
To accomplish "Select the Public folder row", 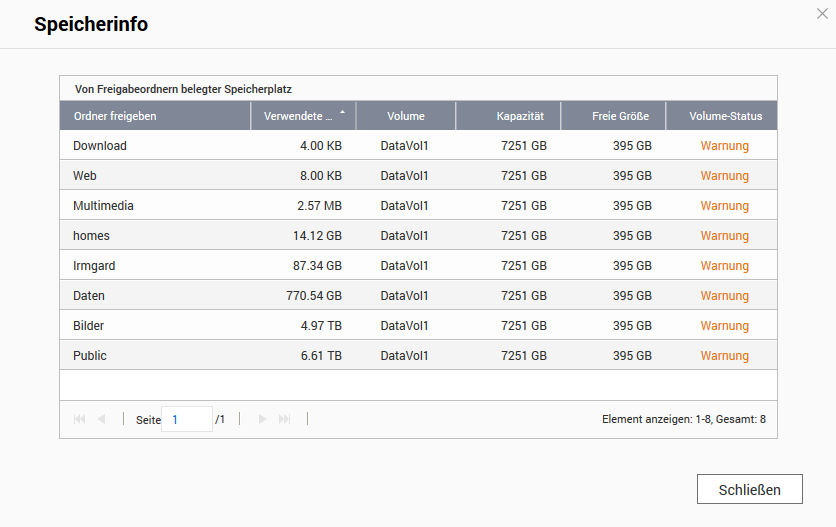I will [418, 355].
